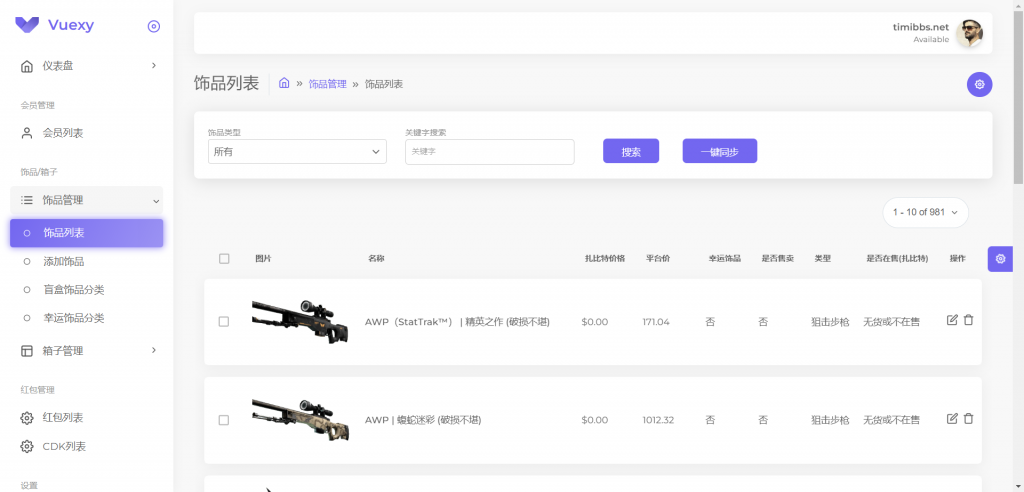
Task: Tick the select-all checkbox in table header
Action: [224, 259]
